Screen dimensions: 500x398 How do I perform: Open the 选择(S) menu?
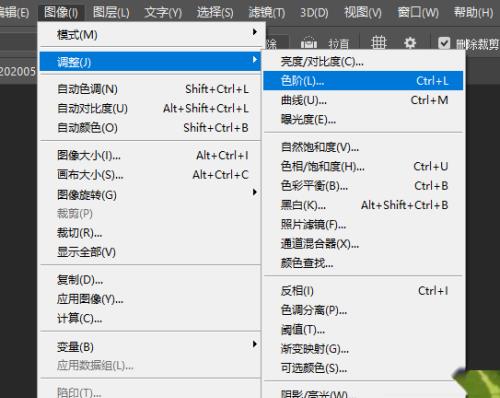click(x=215, y=13)
